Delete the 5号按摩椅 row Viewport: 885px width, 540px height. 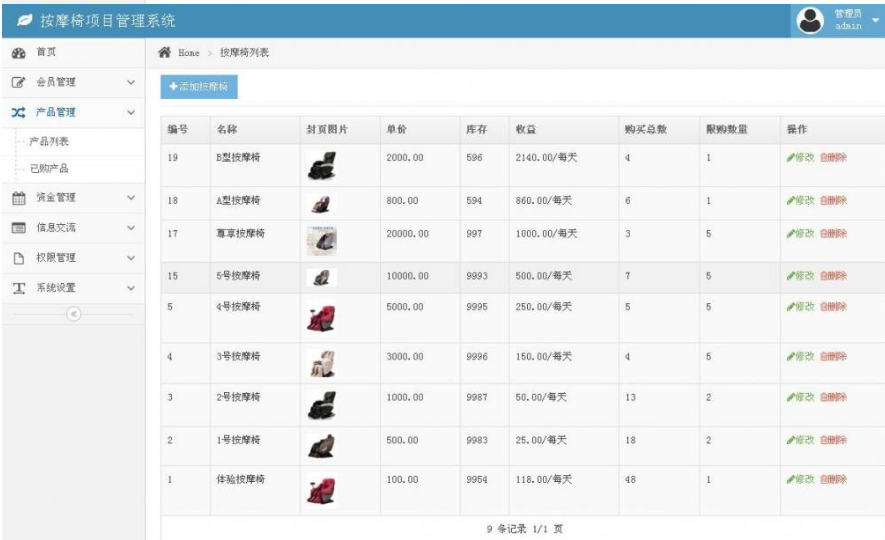tap(833, 275)
